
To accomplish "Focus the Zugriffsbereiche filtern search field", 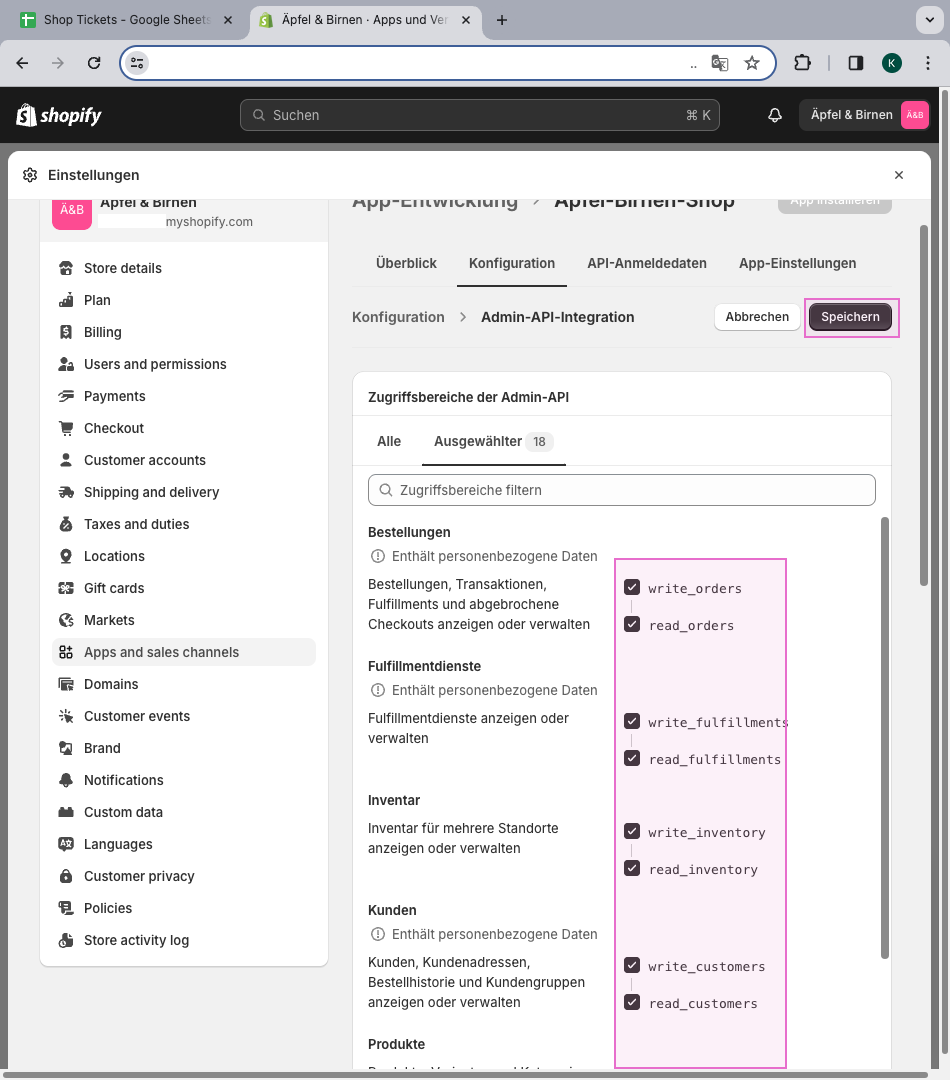I will [622, 490].
